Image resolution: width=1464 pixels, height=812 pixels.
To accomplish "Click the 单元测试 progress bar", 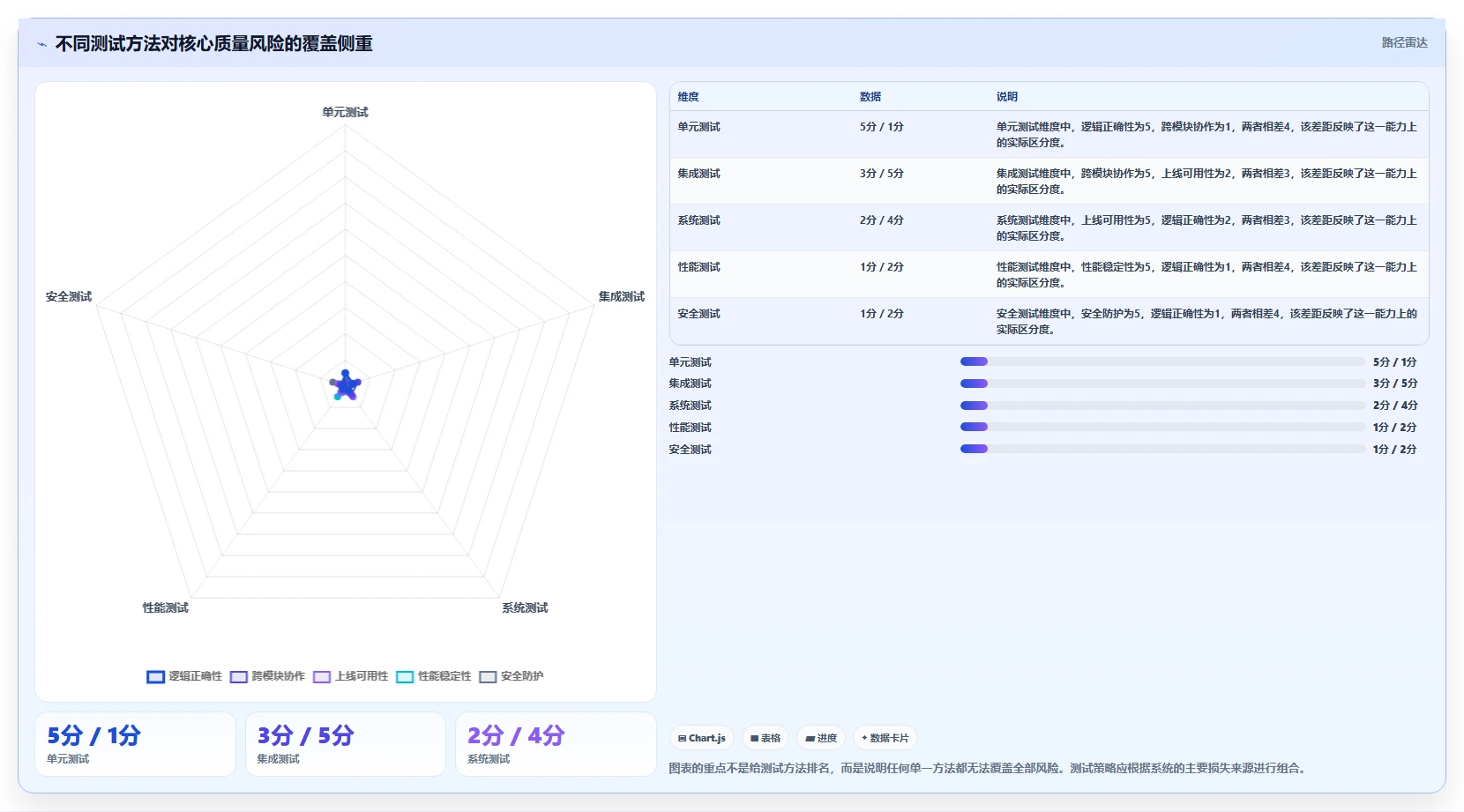I will [1162, 361].
